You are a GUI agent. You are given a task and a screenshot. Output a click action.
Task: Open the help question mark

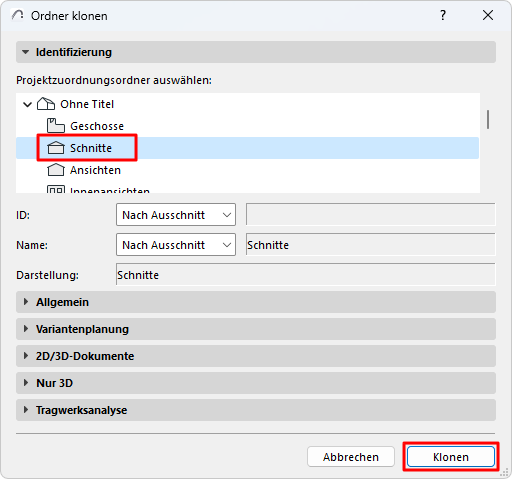(443, 15)
